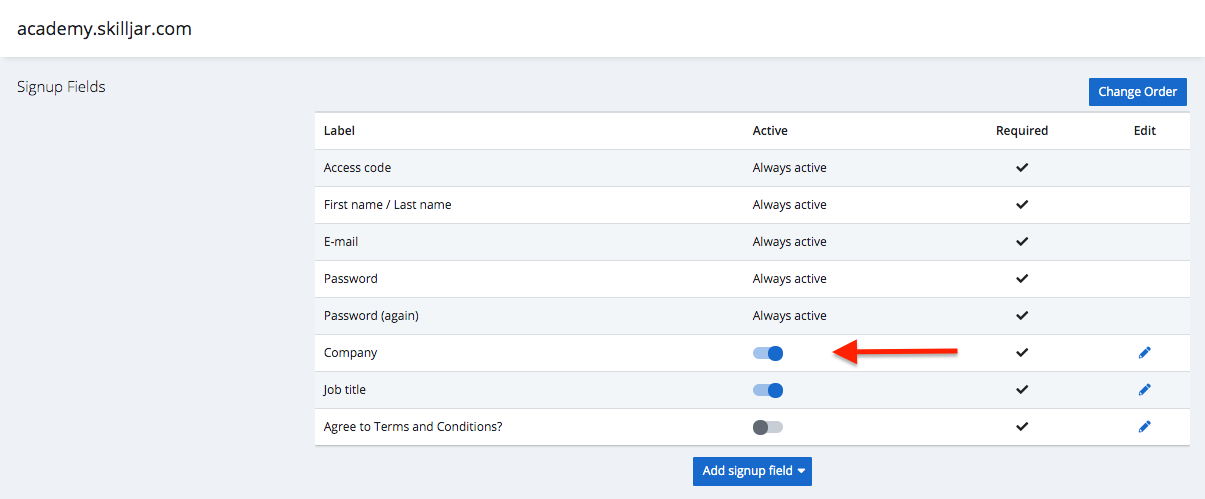Click the academy.skilljar.com page title
The width and height of the screenshot is (1205, 499).
104,29
